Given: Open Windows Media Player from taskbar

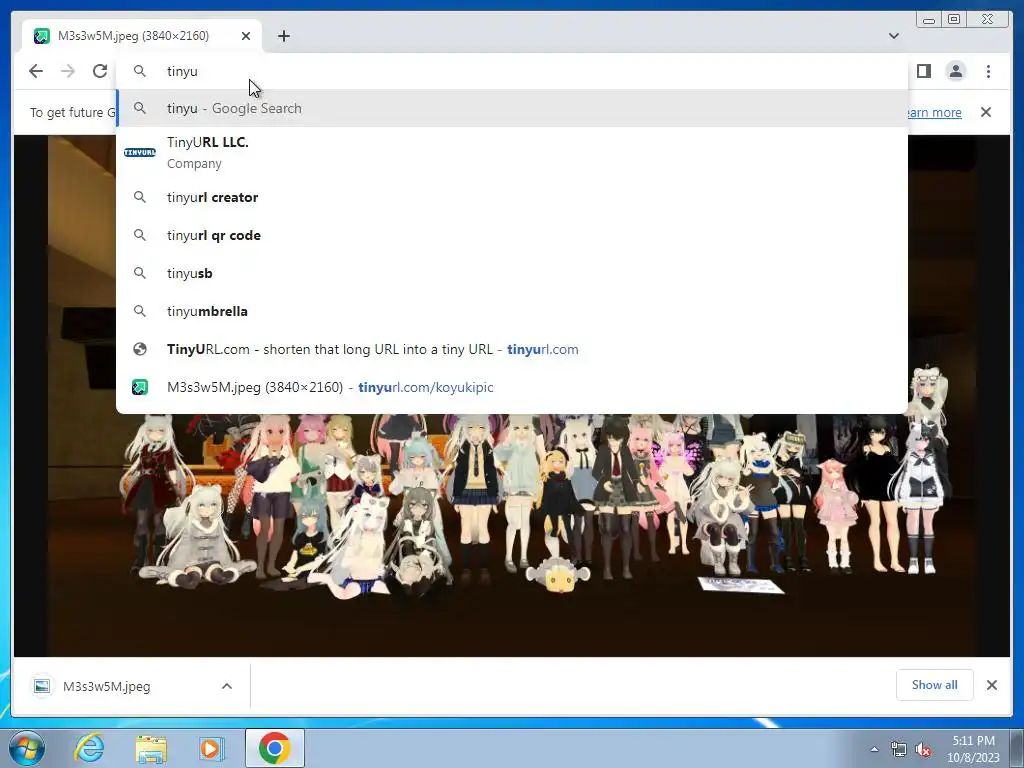Looking at the screenshot, I should [212, 748].
